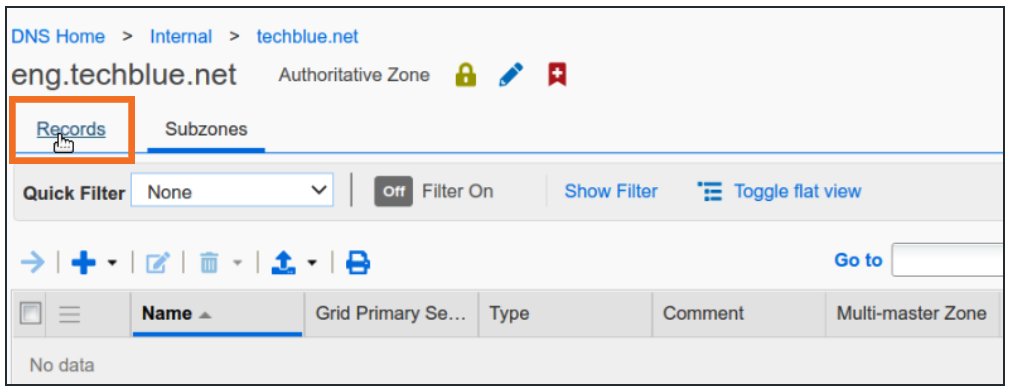Screen dimensions: 1010x392
Task: Click the blue pencil edit zone icon
Action: pyautogui.click(x=511, y=75)
